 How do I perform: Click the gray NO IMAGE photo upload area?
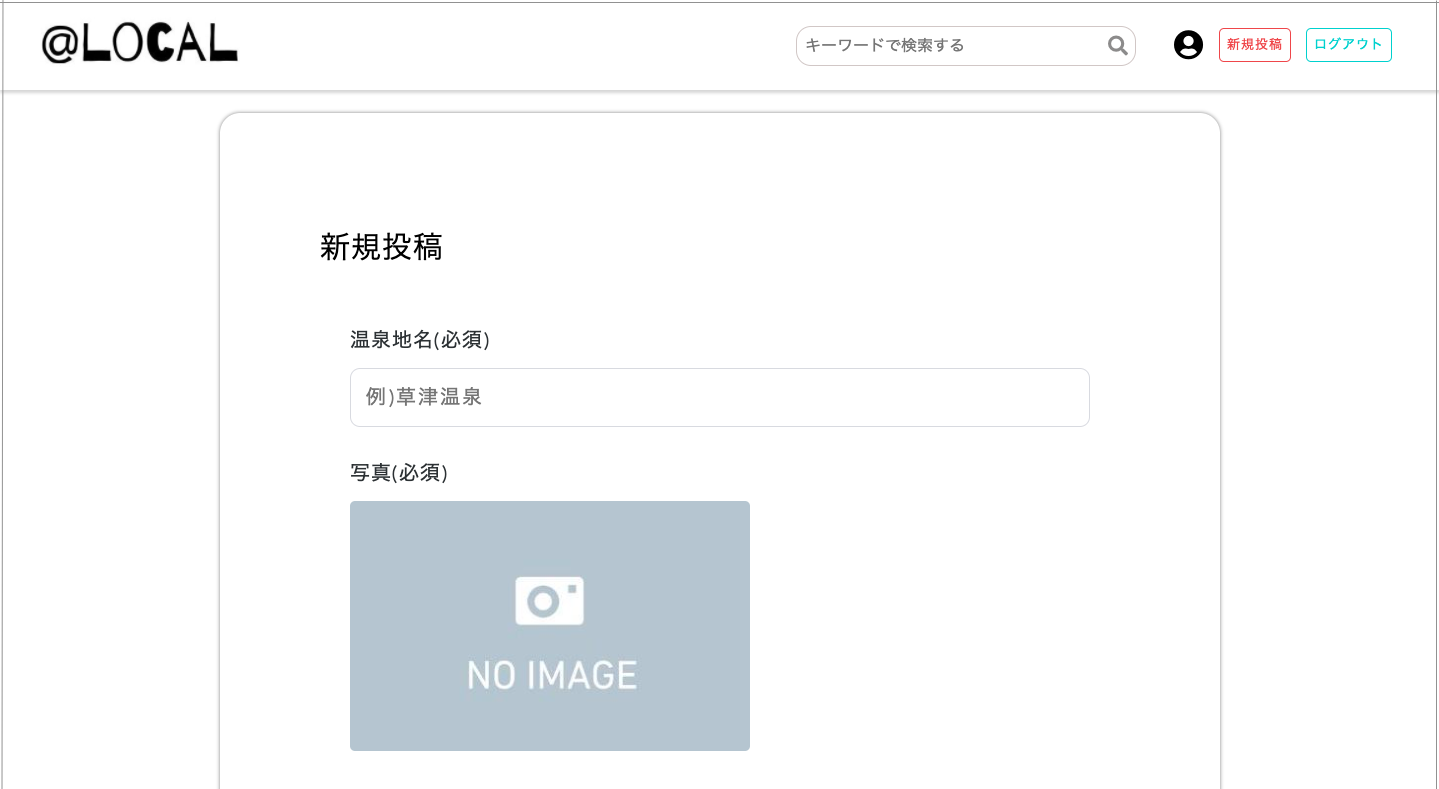549,625
